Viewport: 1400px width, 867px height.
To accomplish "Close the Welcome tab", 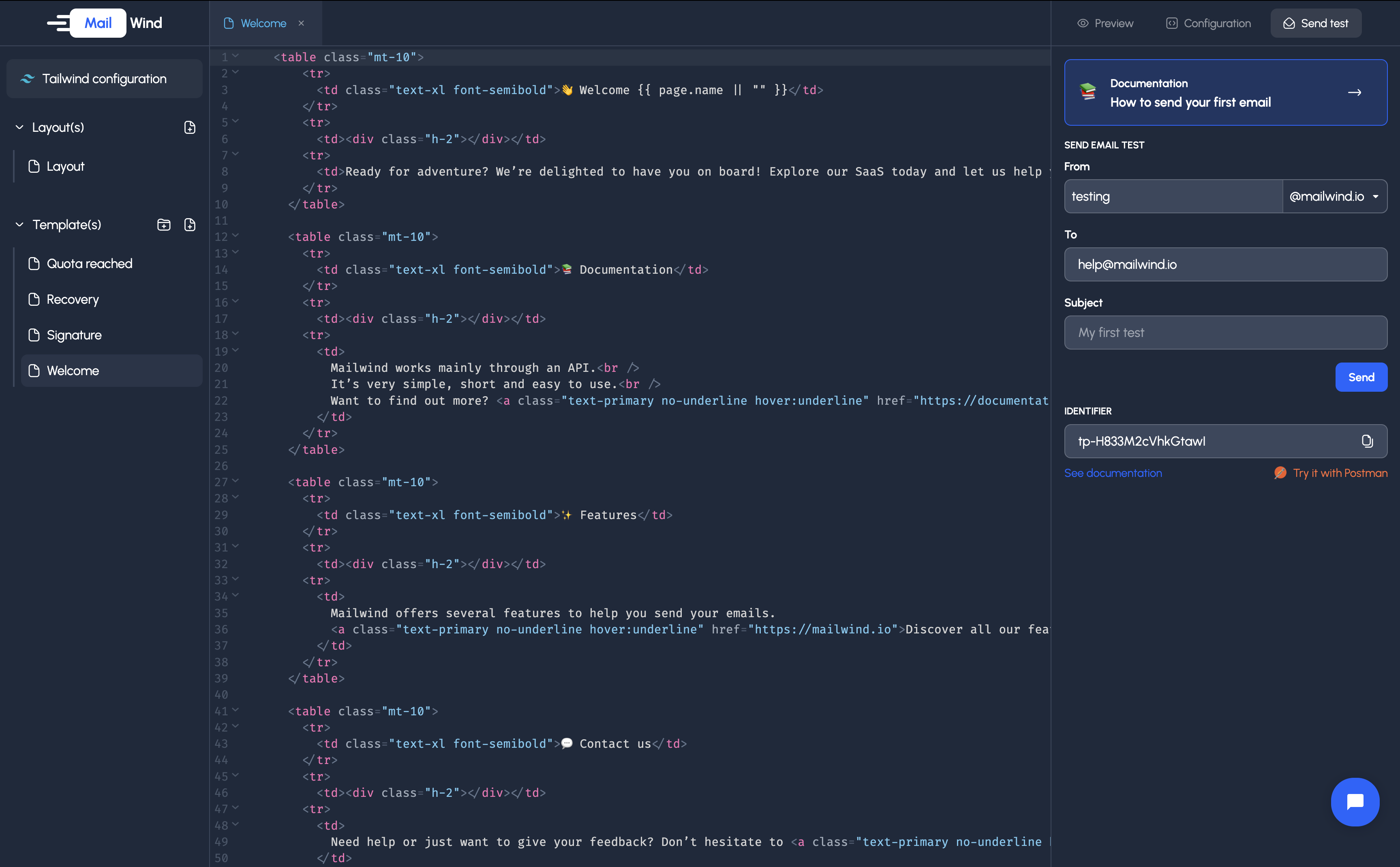I will pyautogui.click(x=302, y=23).
